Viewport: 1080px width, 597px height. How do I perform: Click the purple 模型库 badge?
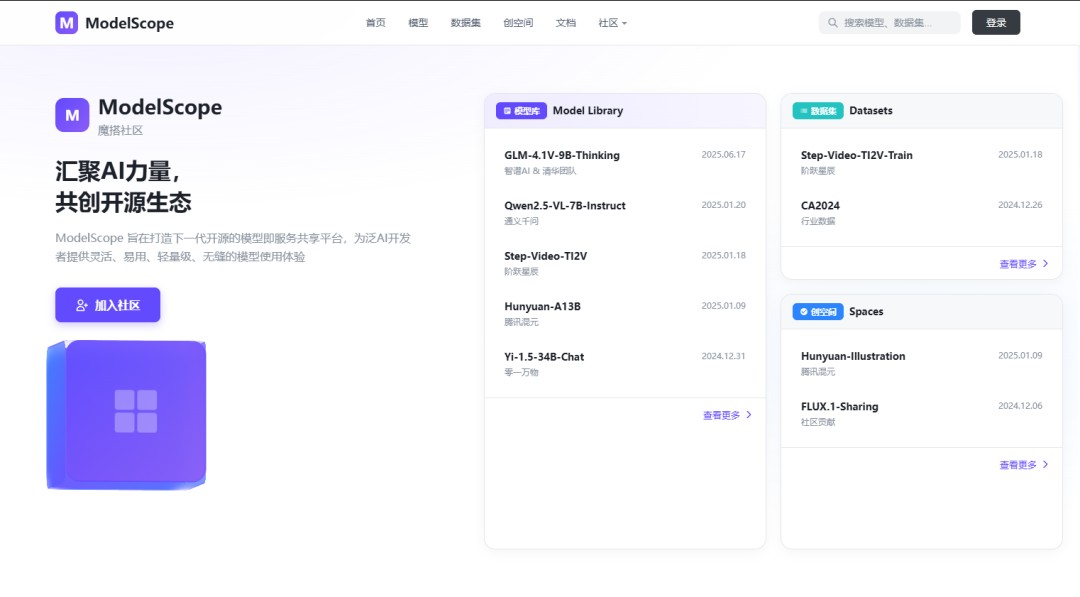point(521,111)
